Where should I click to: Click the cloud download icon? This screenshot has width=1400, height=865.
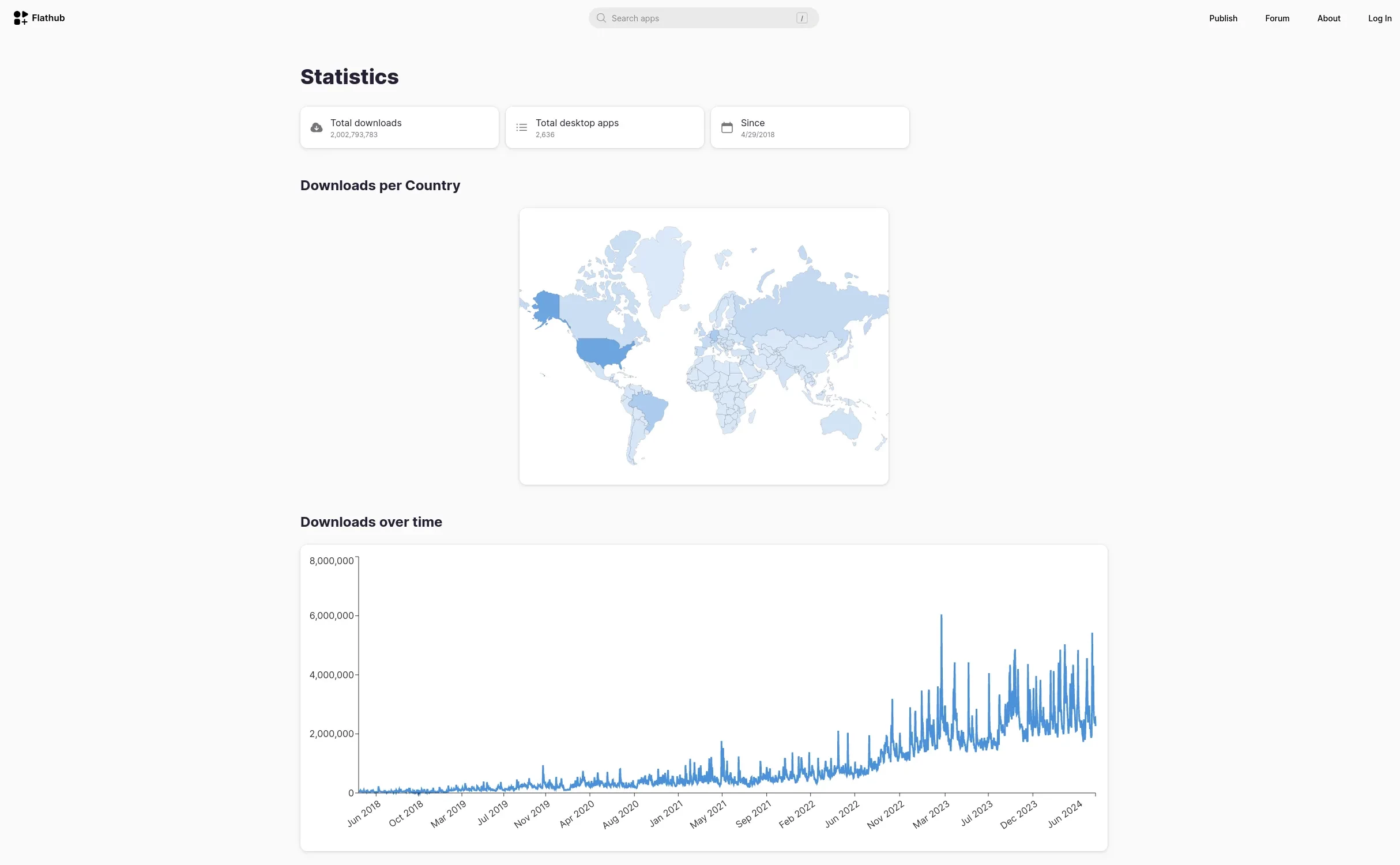click(x=317, y=128)
